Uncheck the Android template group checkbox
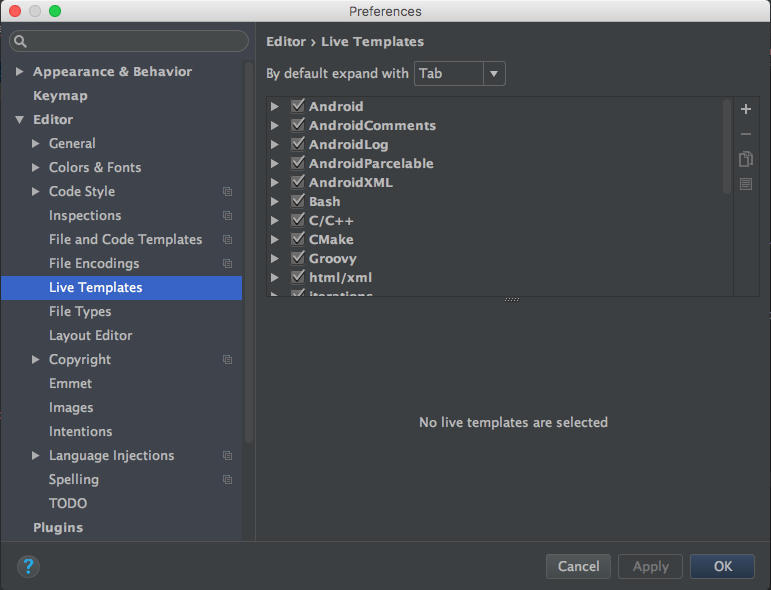 297,106
